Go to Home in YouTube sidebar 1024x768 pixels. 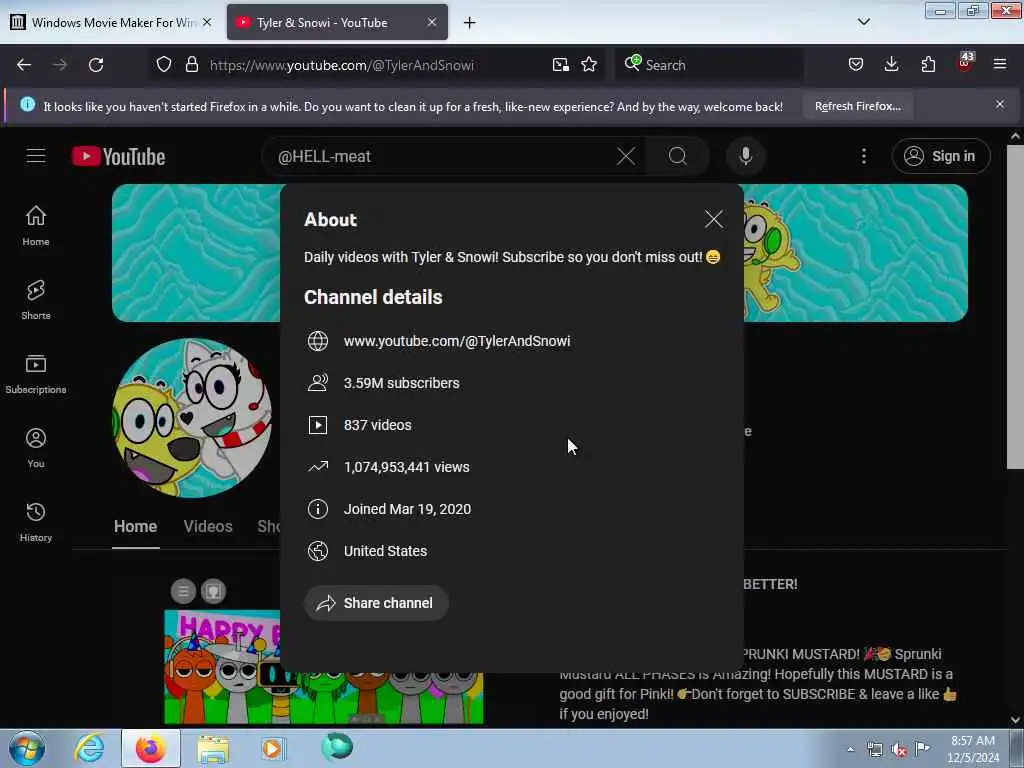click(x=36, y=226)
